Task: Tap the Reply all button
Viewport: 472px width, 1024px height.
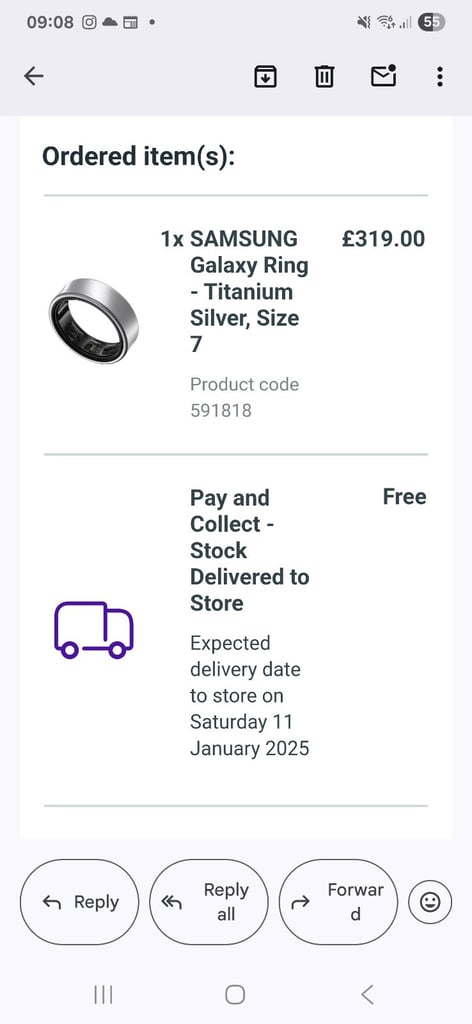Action: [x=209, y=902]
